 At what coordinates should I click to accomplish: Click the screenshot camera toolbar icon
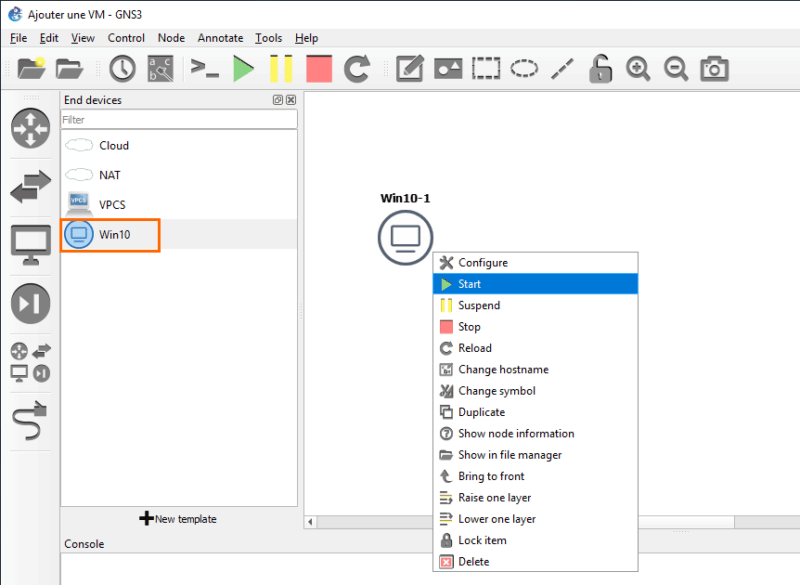714,69
